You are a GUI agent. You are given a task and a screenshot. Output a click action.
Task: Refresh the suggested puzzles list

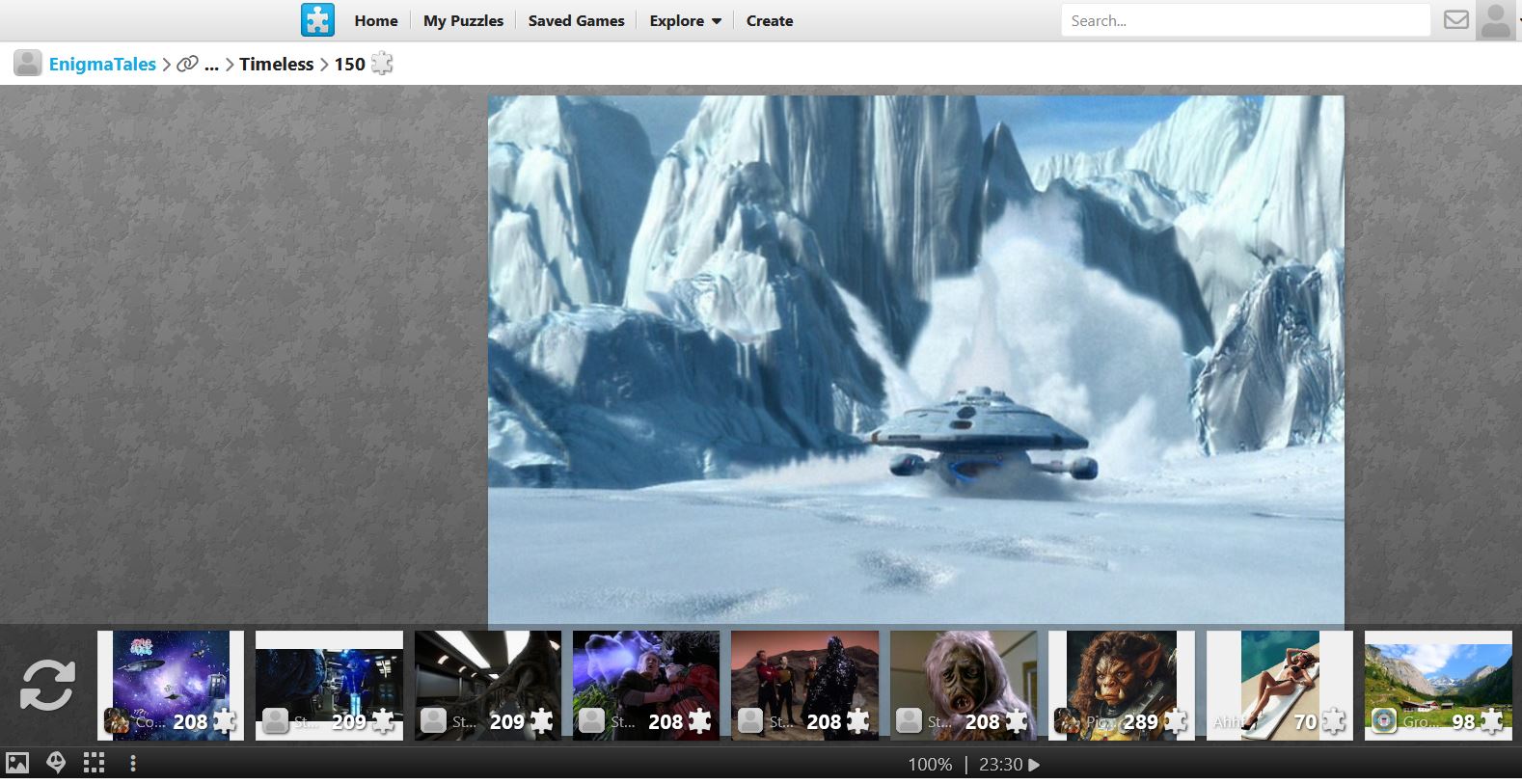click(x=47, y=686)
